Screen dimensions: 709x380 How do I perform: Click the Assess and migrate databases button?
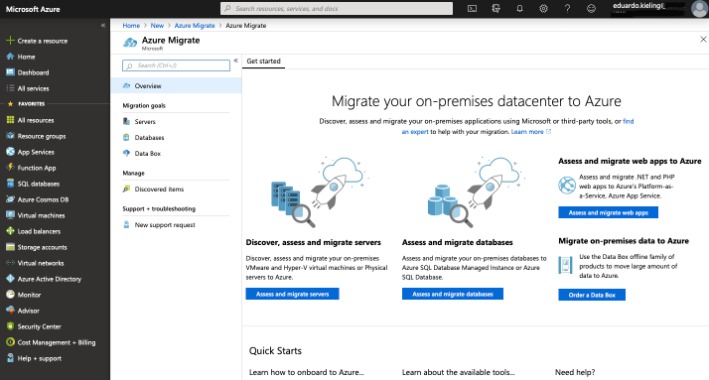(x=452, y=294)
